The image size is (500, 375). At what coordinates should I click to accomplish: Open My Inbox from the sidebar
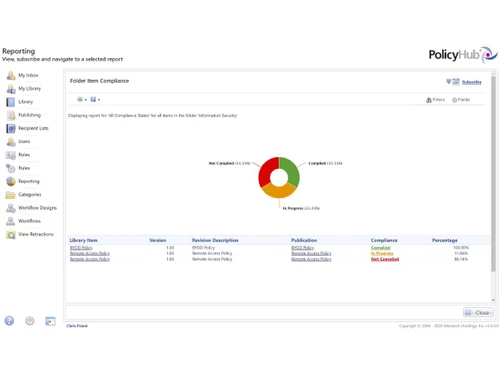coord(23,75)
